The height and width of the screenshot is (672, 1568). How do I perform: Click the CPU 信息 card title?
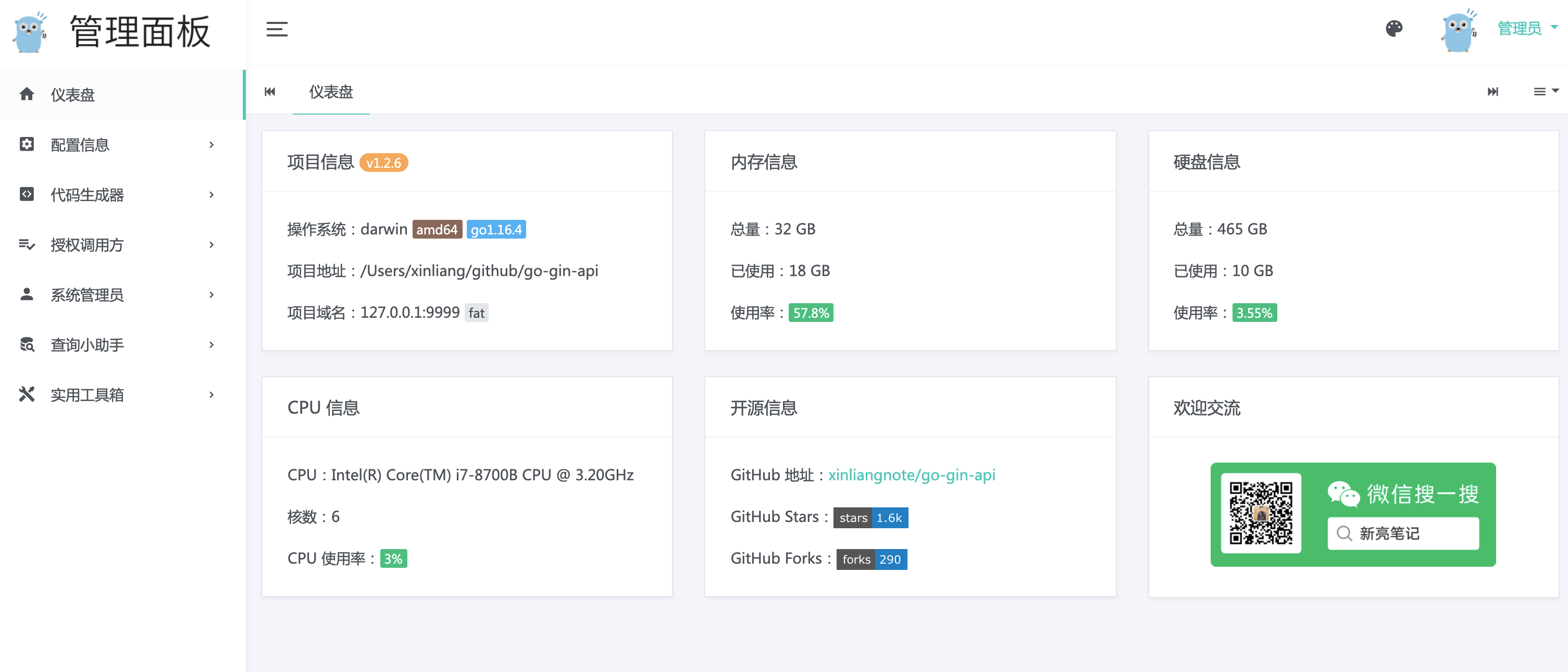(x=323, y=408)
